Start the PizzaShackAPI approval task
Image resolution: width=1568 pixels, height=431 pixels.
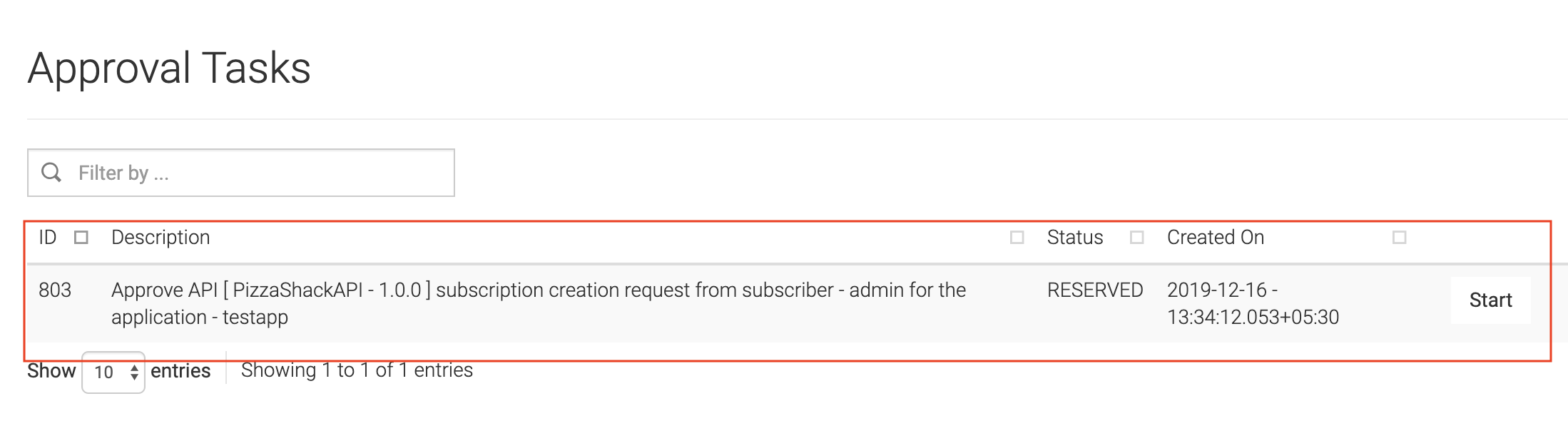[x=1490, y=300]
